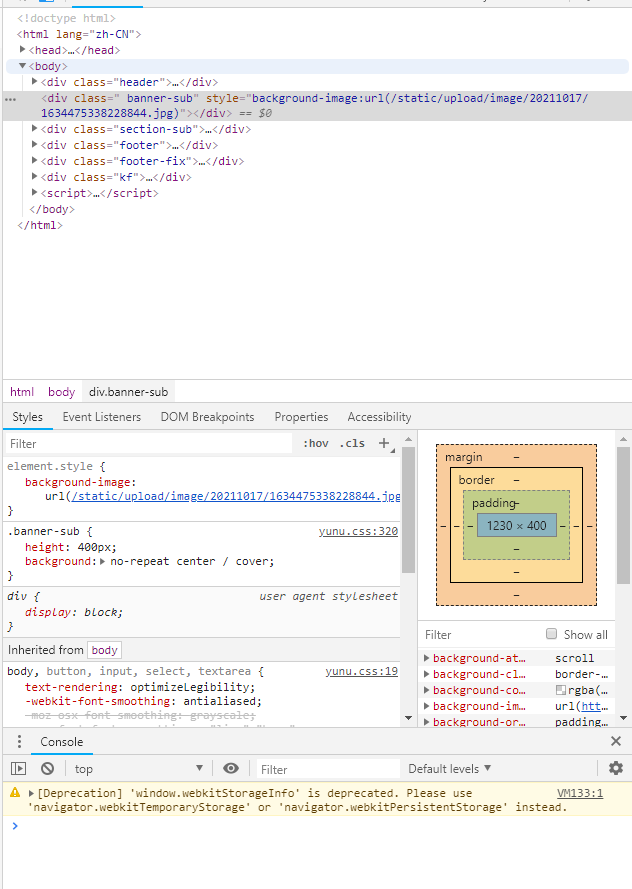This screenshot has height=889, width=632.
Task: Select the Console drawer tab
Action: tap(61, 742)
